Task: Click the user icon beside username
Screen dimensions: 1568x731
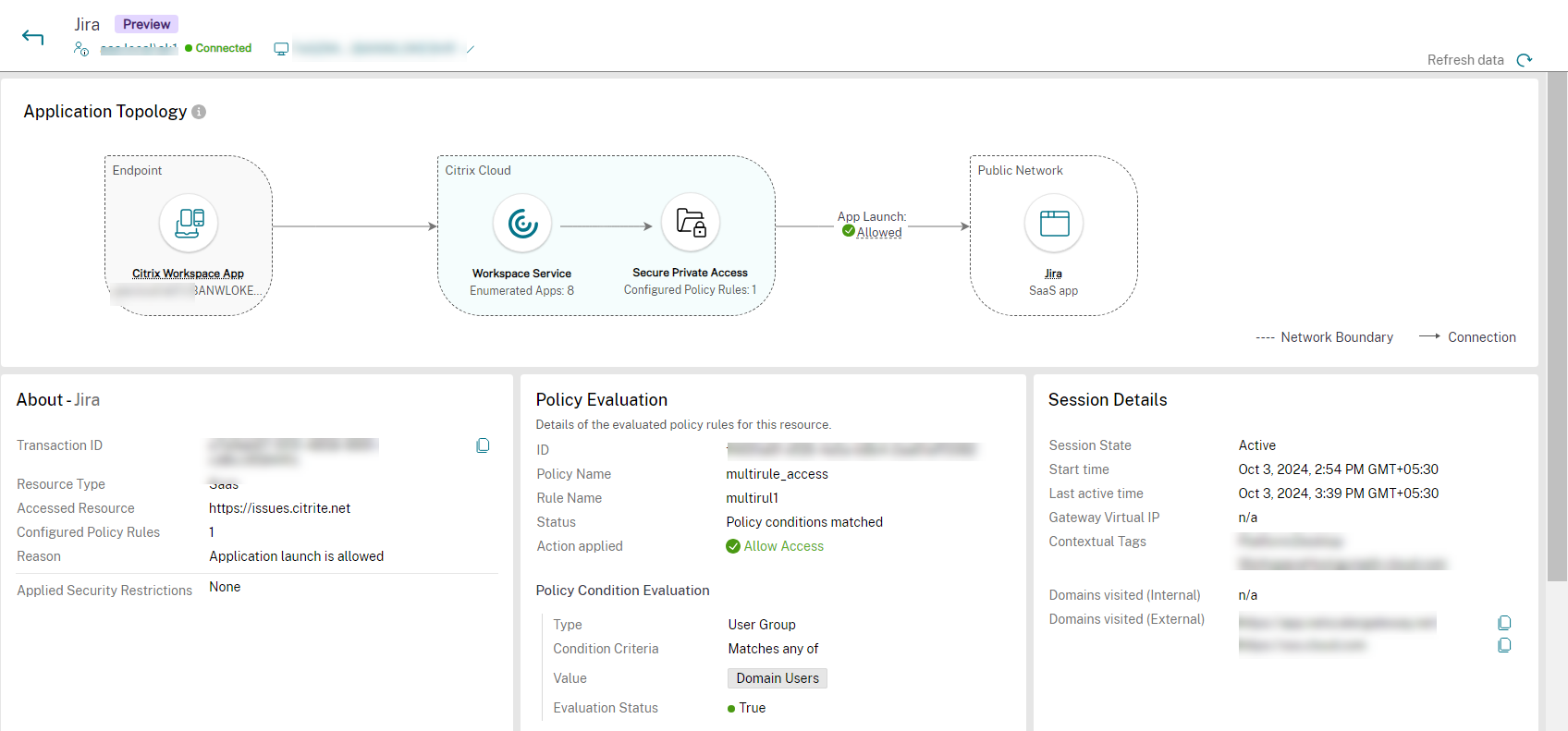Action: point(81,48)
